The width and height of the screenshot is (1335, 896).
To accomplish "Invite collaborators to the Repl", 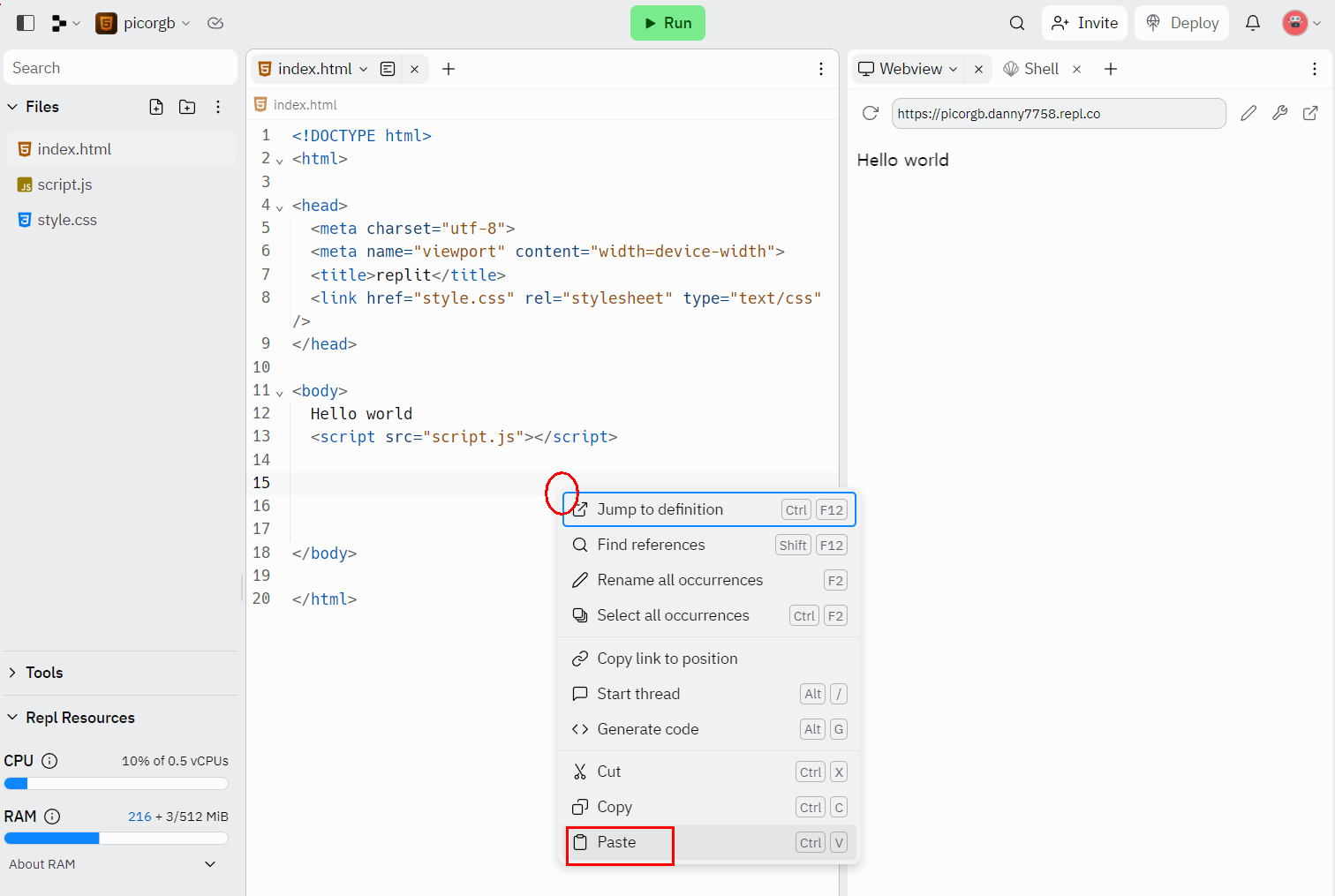I will 1084,23.
